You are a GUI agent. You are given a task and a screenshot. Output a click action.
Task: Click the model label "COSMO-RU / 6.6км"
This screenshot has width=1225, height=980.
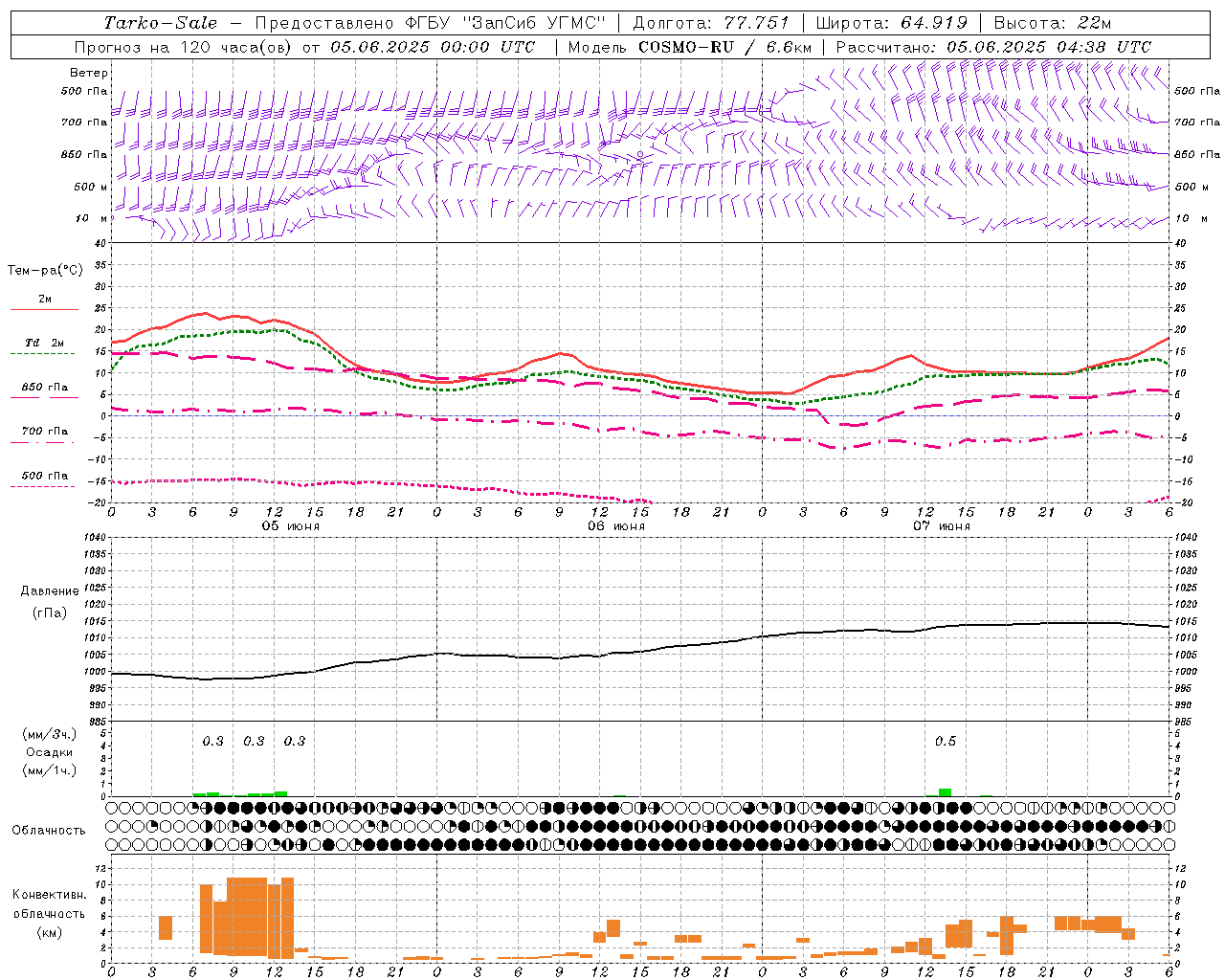724,47
